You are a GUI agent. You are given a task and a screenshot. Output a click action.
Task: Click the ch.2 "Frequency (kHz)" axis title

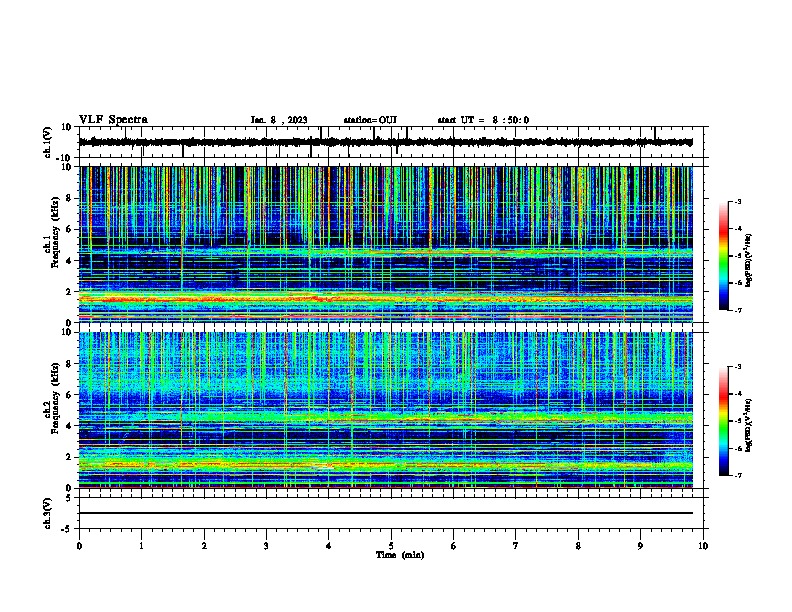point(55,398)
